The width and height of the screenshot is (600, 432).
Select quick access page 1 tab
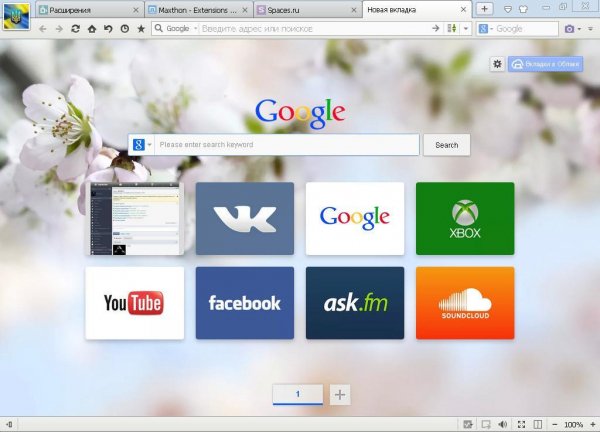[298, 394]
